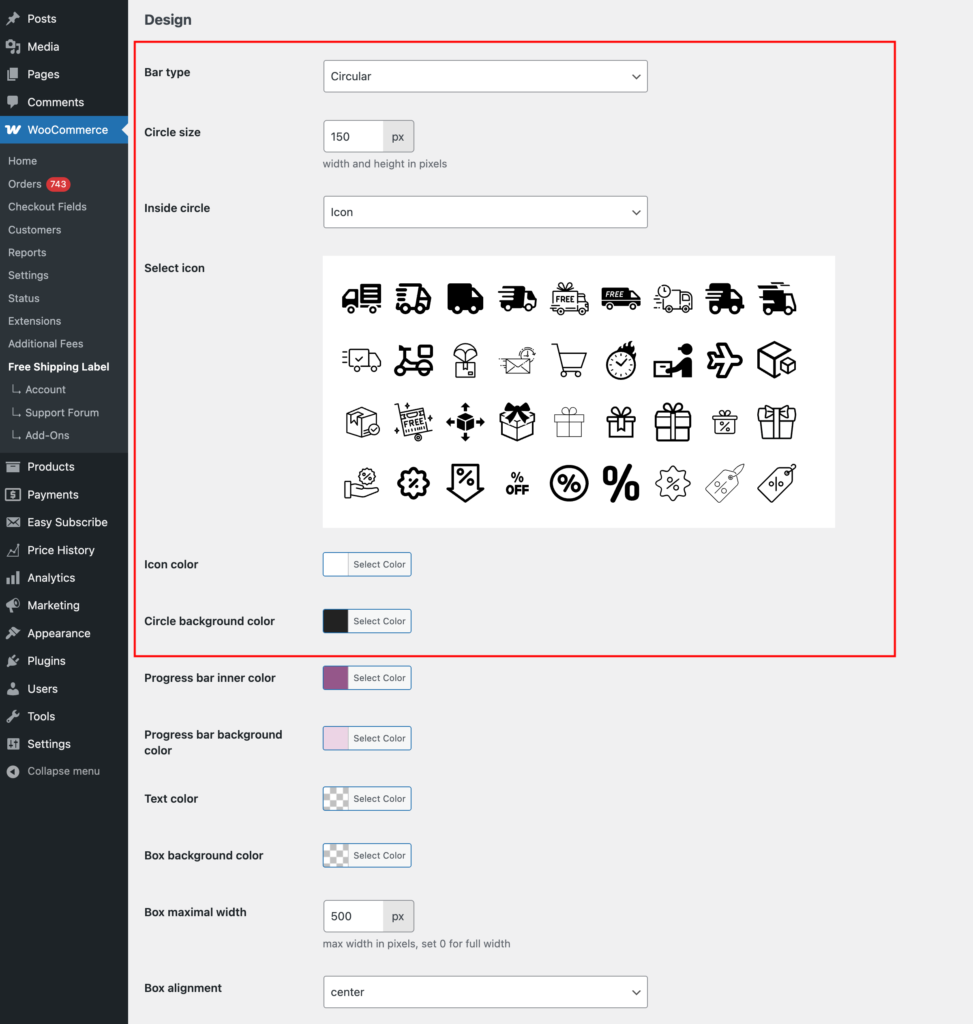Select the flaming clock icon
The height and width of the screenshot is (1024, 973).
point(621,360)
